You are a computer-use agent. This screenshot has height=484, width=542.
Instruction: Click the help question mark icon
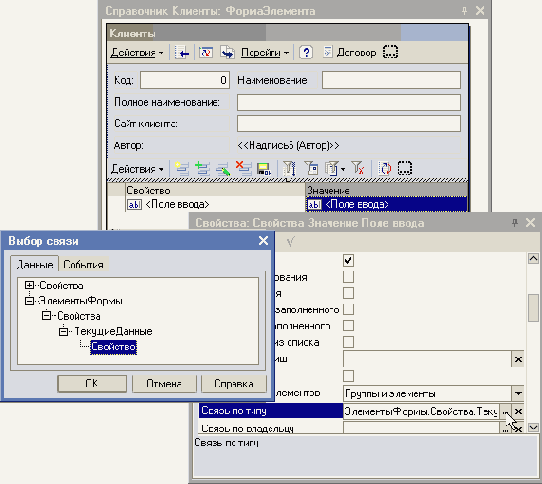[306, 53]
